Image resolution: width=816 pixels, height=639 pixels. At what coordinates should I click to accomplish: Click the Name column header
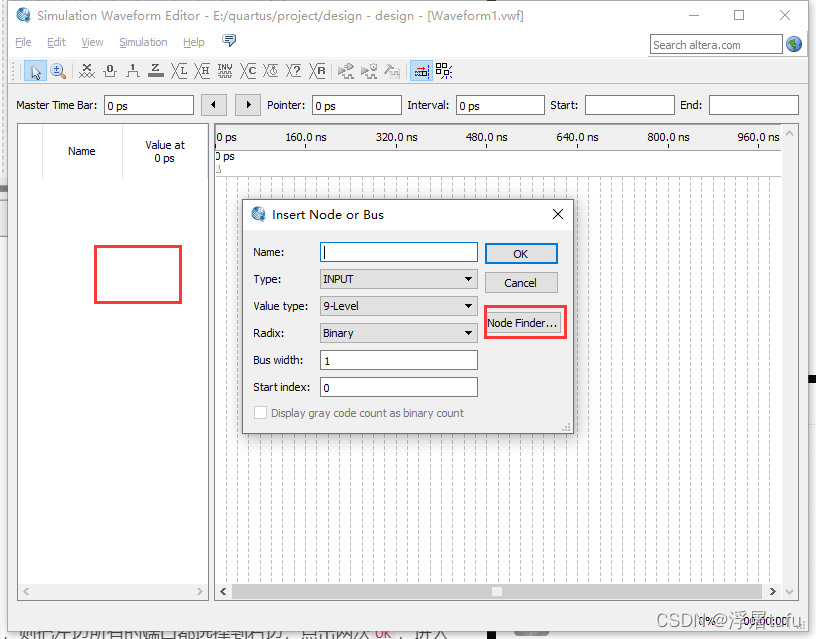[82, 151]
